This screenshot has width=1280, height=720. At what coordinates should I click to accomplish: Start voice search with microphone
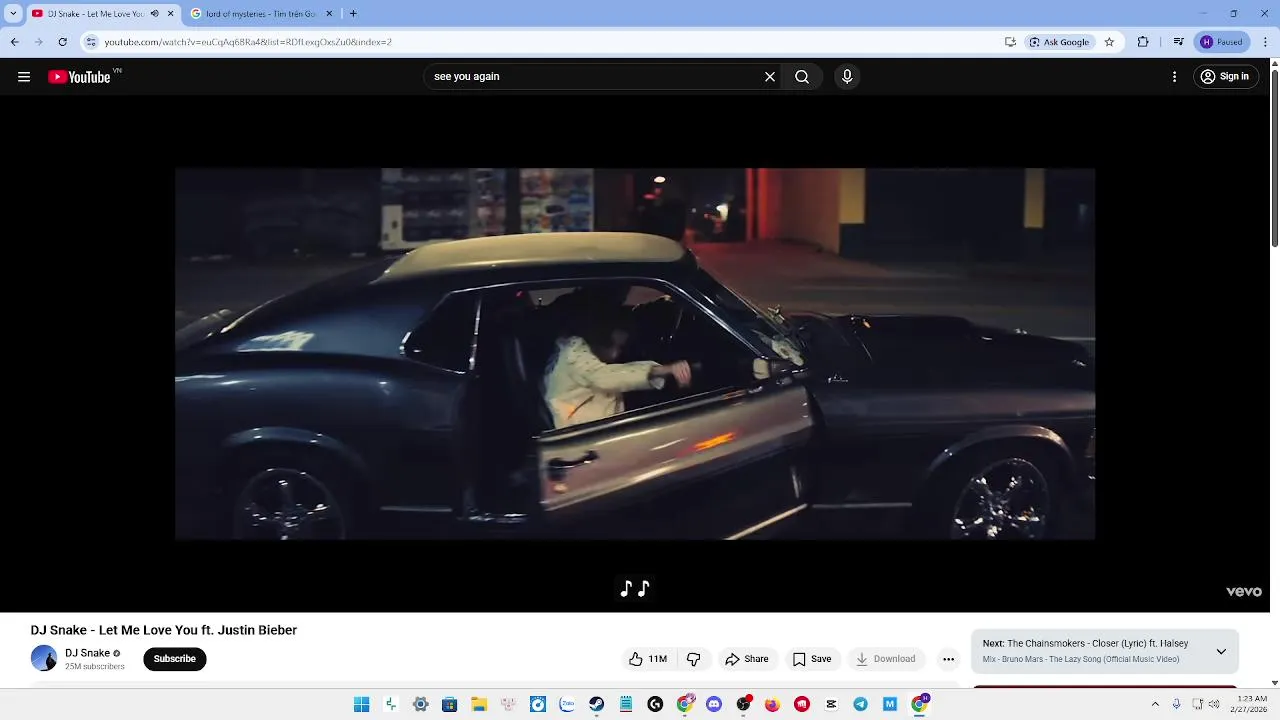(x=847, y=77)
